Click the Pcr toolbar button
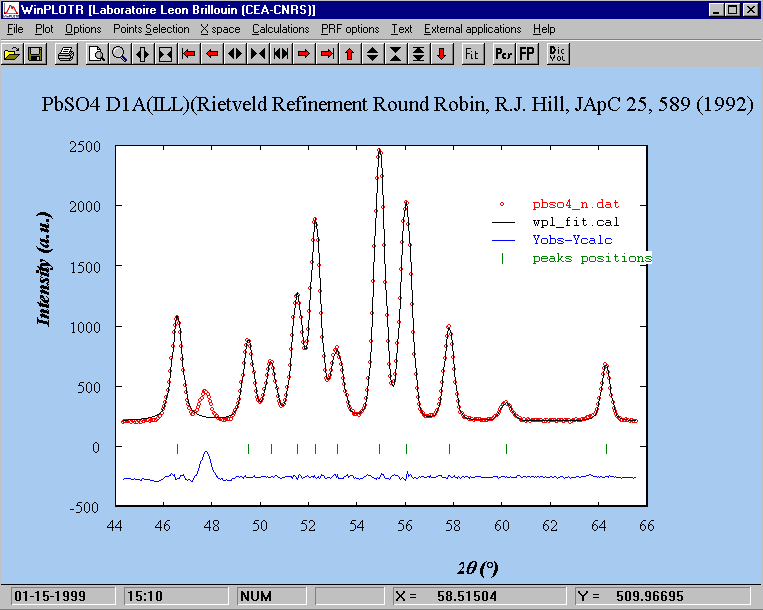 pos(504,53)
